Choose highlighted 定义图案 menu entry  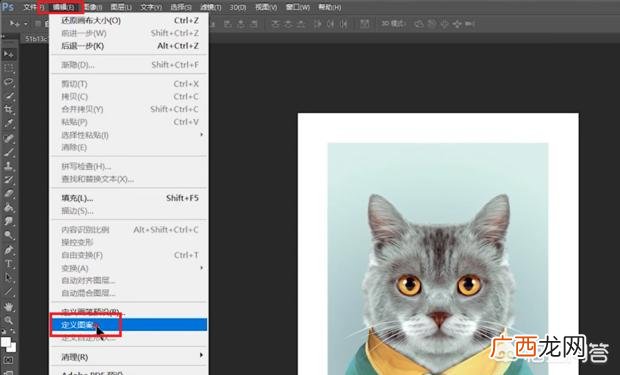click(x=128, y=325)
